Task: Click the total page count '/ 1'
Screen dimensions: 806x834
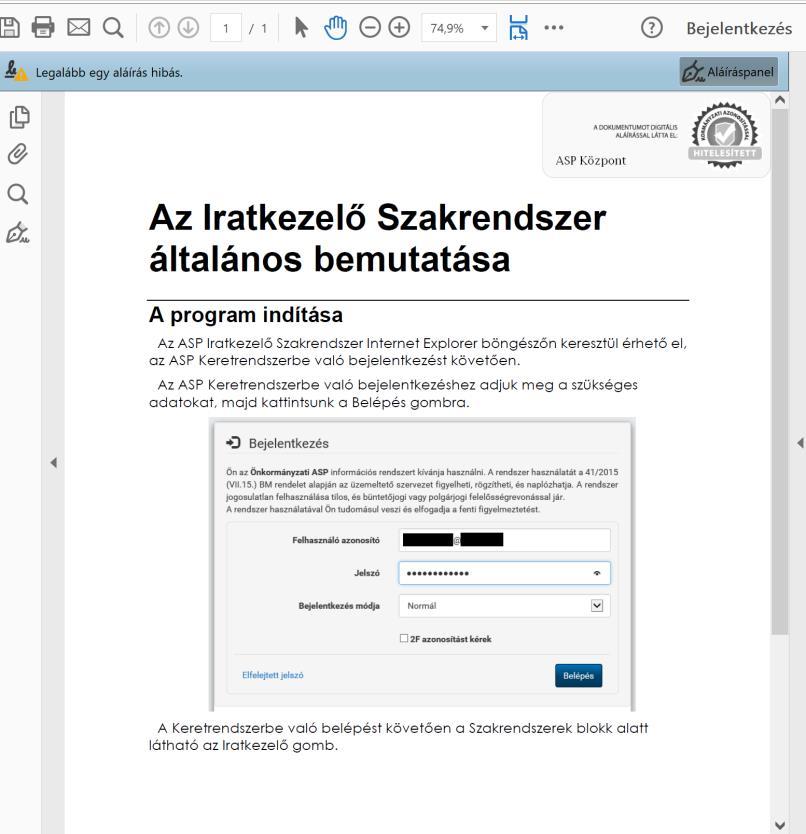Action: 258,28
